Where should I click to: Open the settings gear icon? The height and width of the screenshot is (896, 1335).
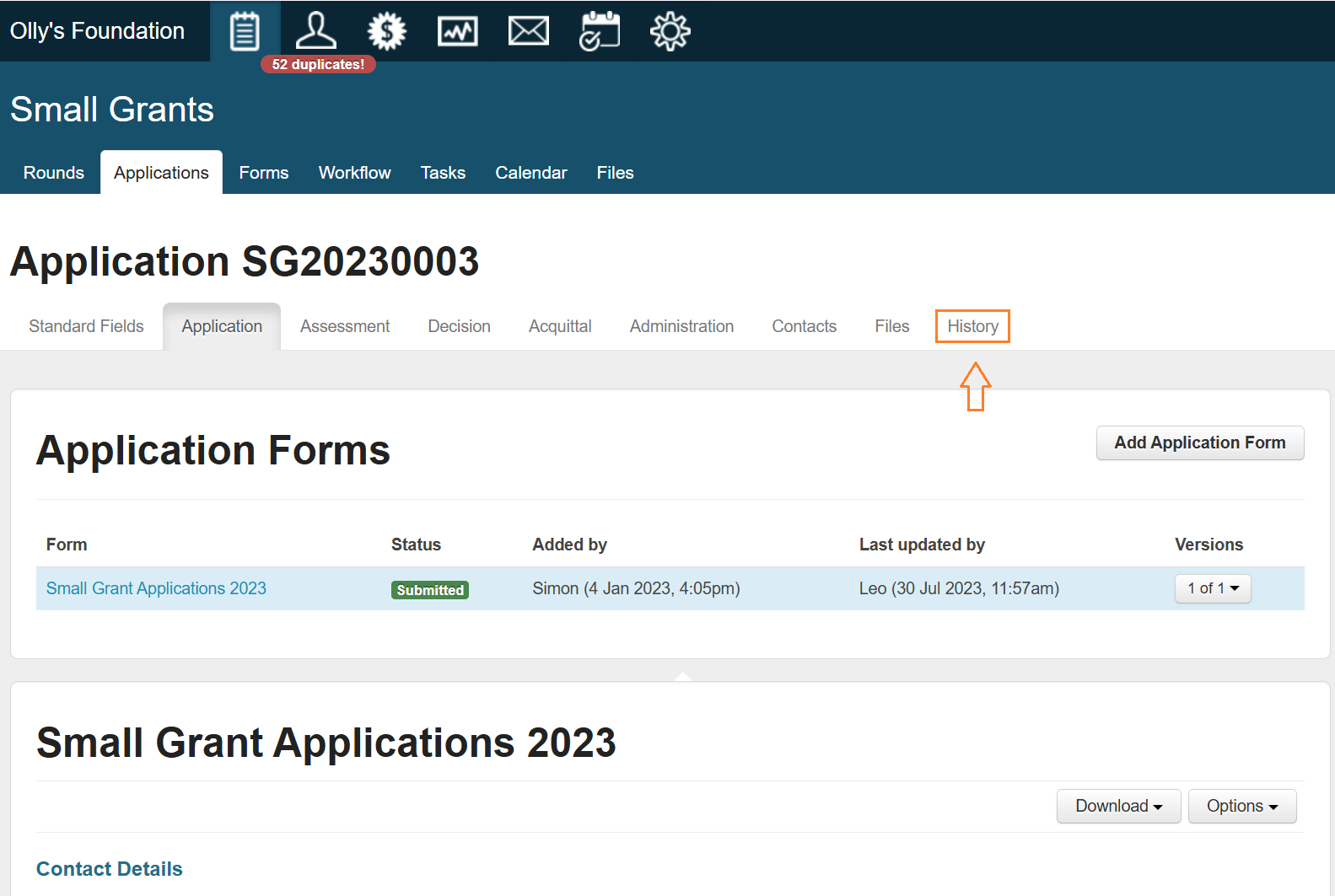[670, 31]
